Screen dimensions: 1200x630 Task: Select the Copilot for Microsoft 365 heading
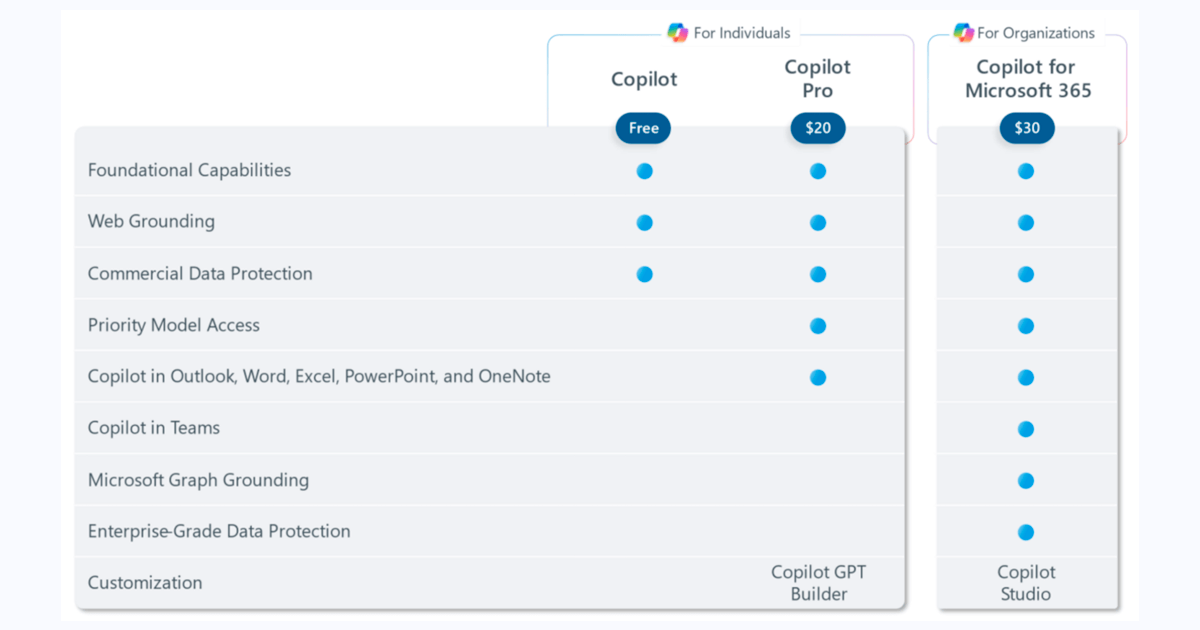click(x=1027, y=79)
